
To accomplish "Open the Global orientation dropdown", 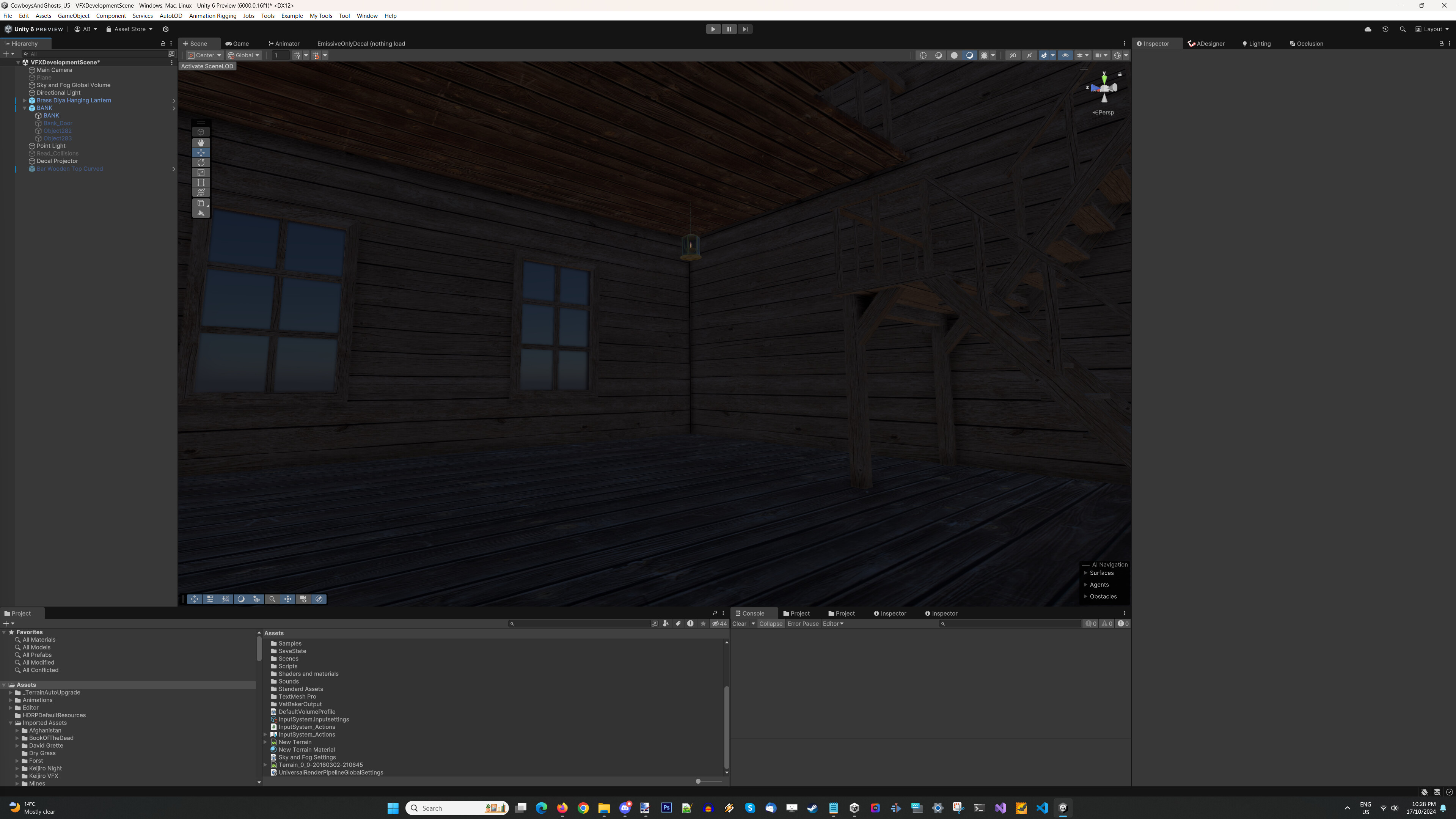I will [243, 55].
